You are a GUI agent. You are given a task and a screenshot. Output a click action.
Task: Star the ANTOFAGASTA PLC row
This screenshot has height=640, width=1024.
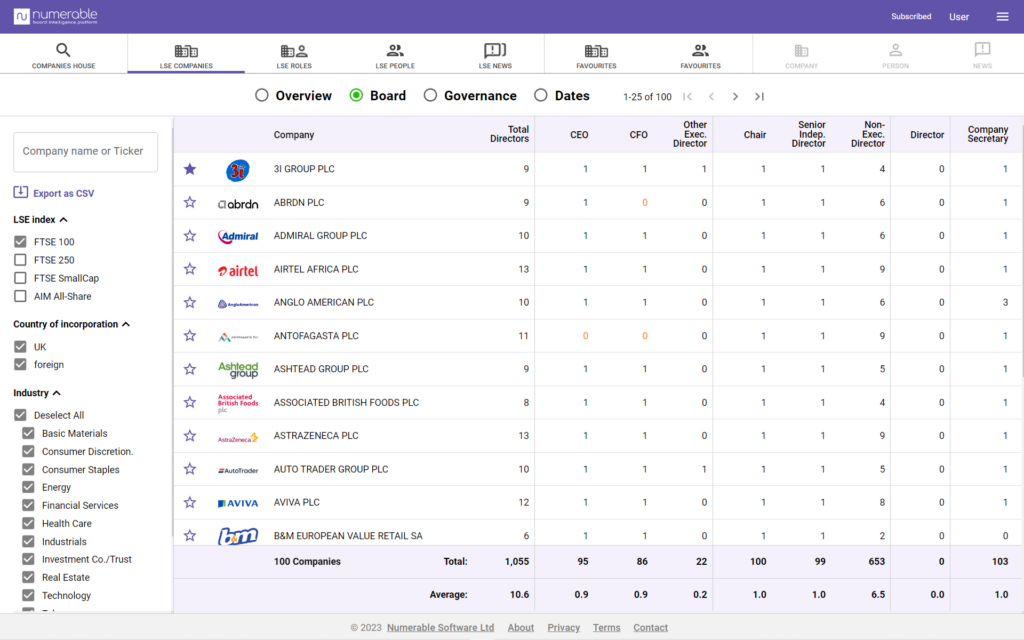(190, 336)
